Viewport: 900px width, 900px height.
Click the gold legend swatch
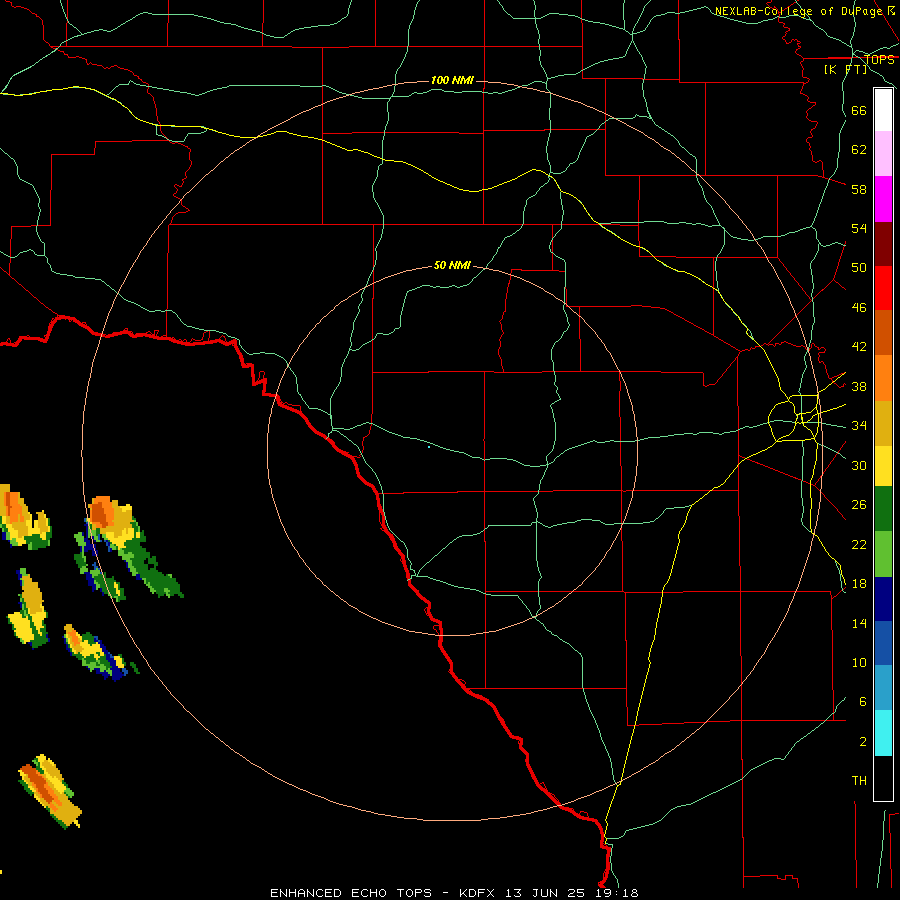[883, 423]
